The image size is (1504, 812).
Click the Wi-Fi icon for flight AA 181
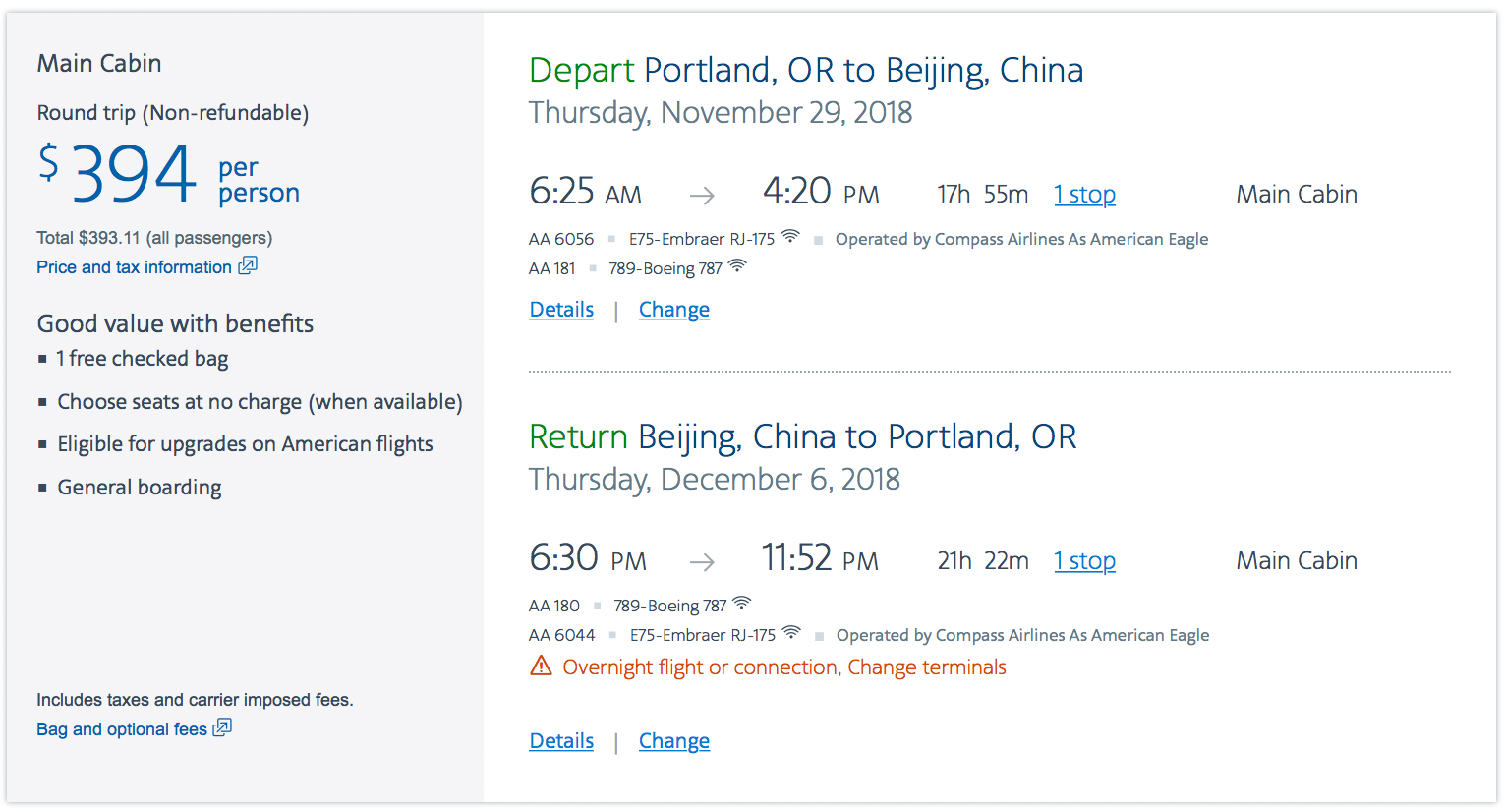pos(737,266)
